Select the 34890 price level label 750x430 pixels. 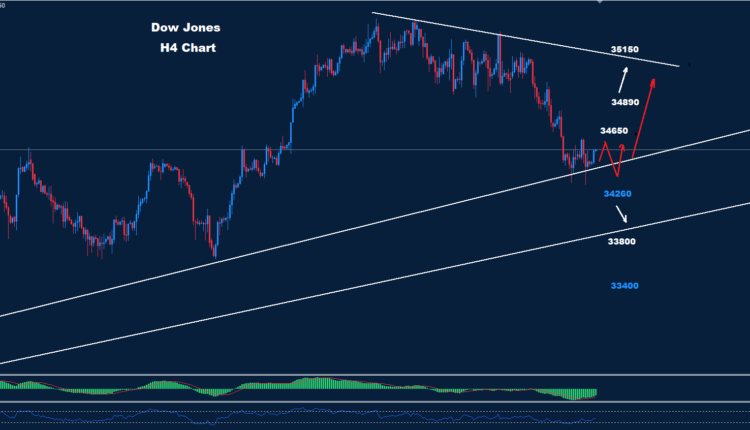coord(625,102)
